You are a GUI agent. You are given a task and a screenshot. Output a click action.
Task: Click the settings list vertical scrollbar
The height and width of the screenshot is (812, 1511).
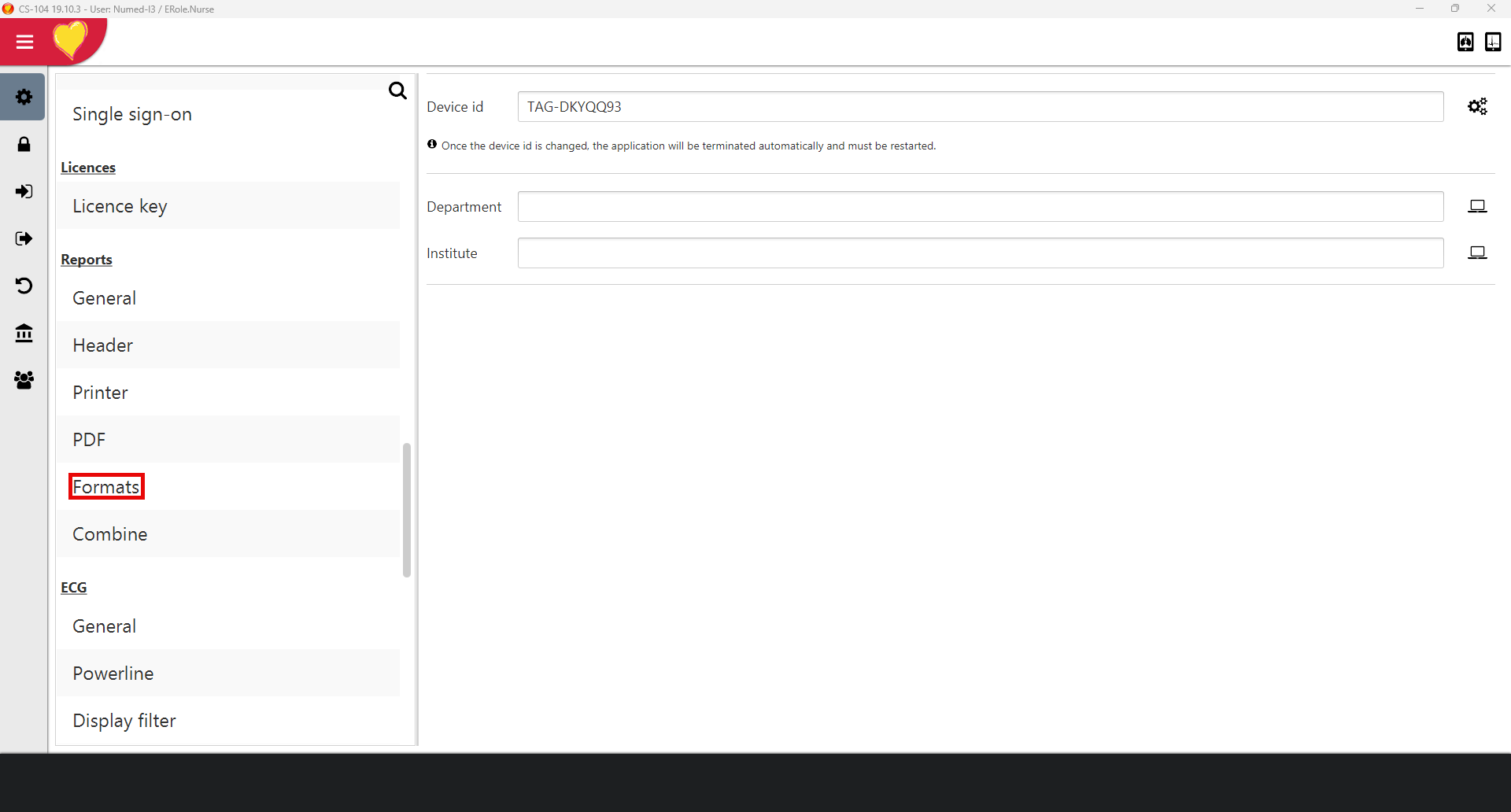click(x=407, y=510)
